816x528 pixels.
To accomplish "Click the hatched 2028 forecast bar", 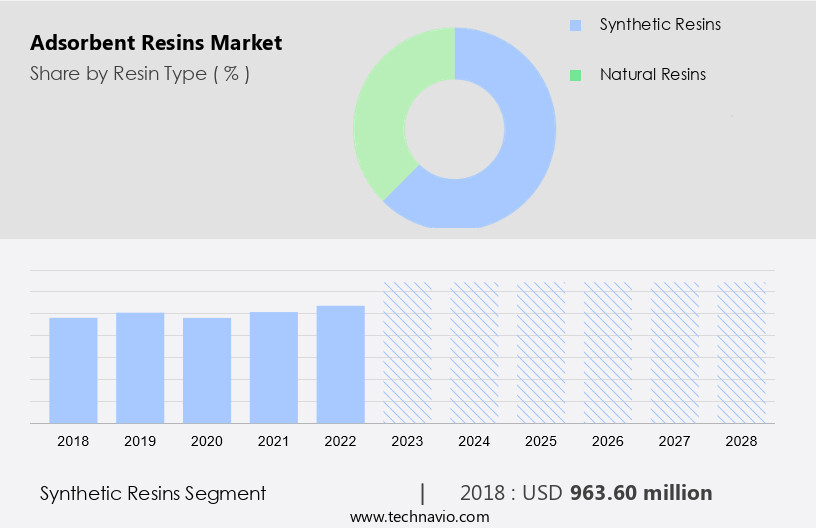I will point(742,352).
